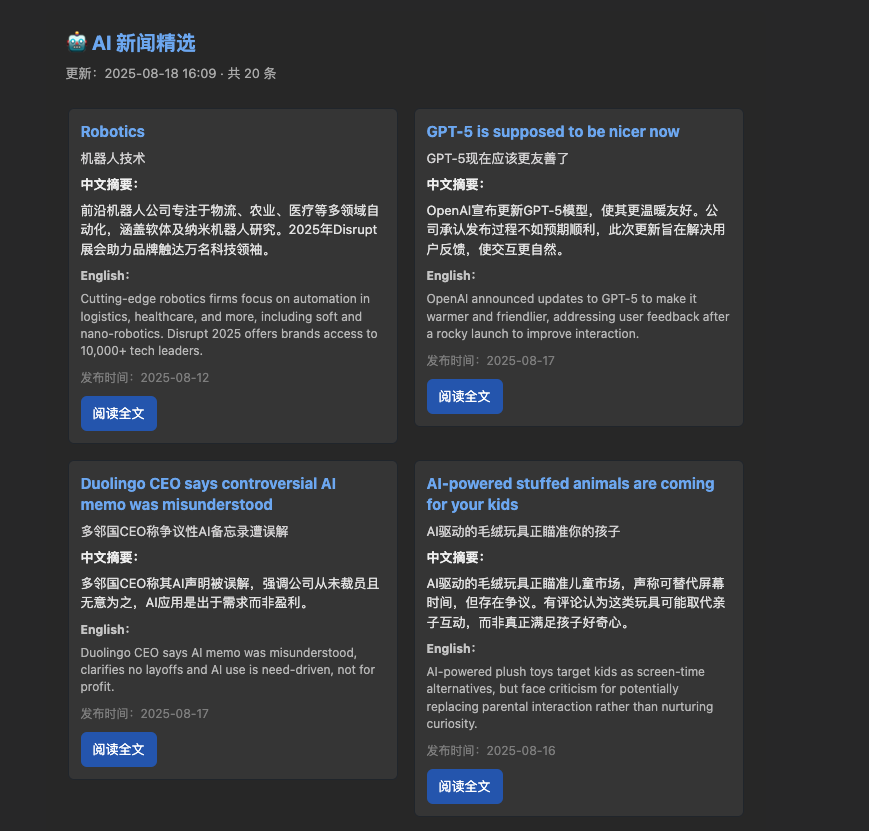Click publish date '2025-08-17' in GPT-5 card

point(520,361)
